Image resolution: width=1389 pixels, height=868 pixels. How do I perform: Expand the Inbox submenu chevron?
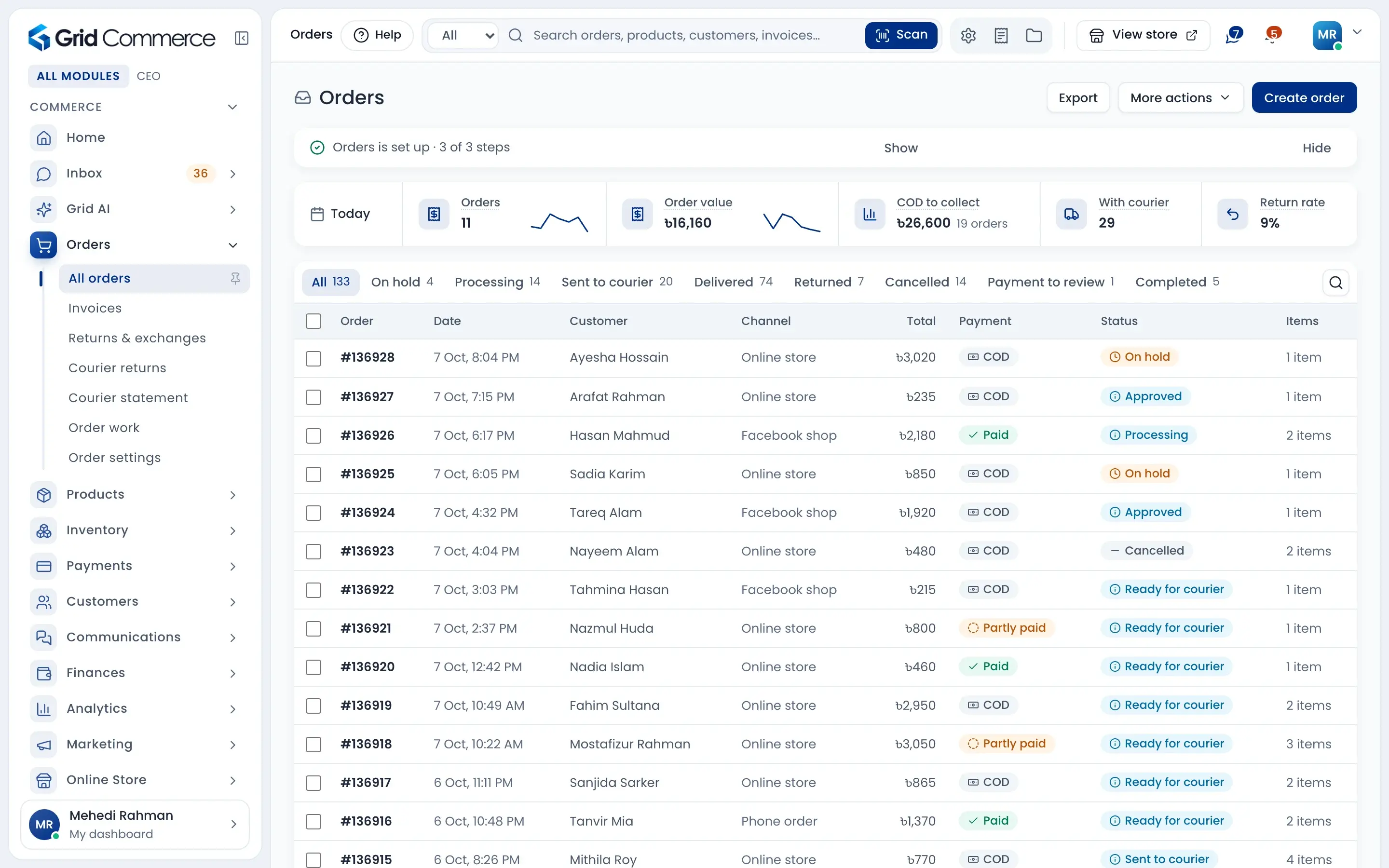[232, 174]
